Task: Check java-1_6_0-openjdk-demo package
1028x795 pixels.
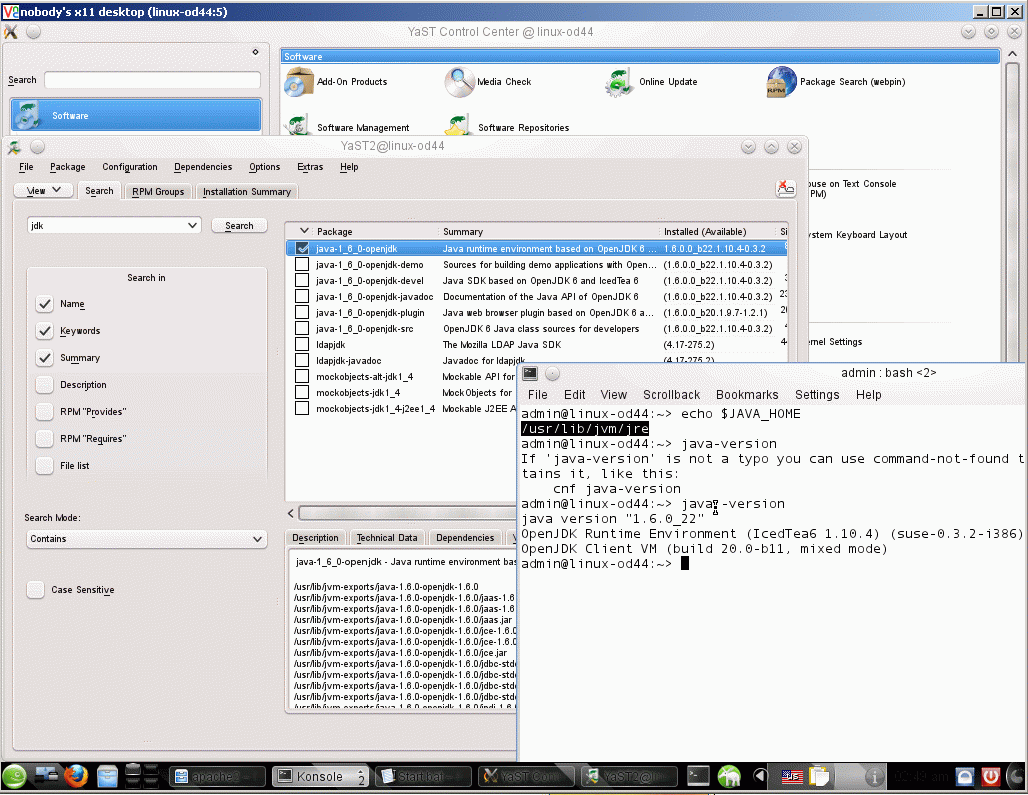Action: 302,264
